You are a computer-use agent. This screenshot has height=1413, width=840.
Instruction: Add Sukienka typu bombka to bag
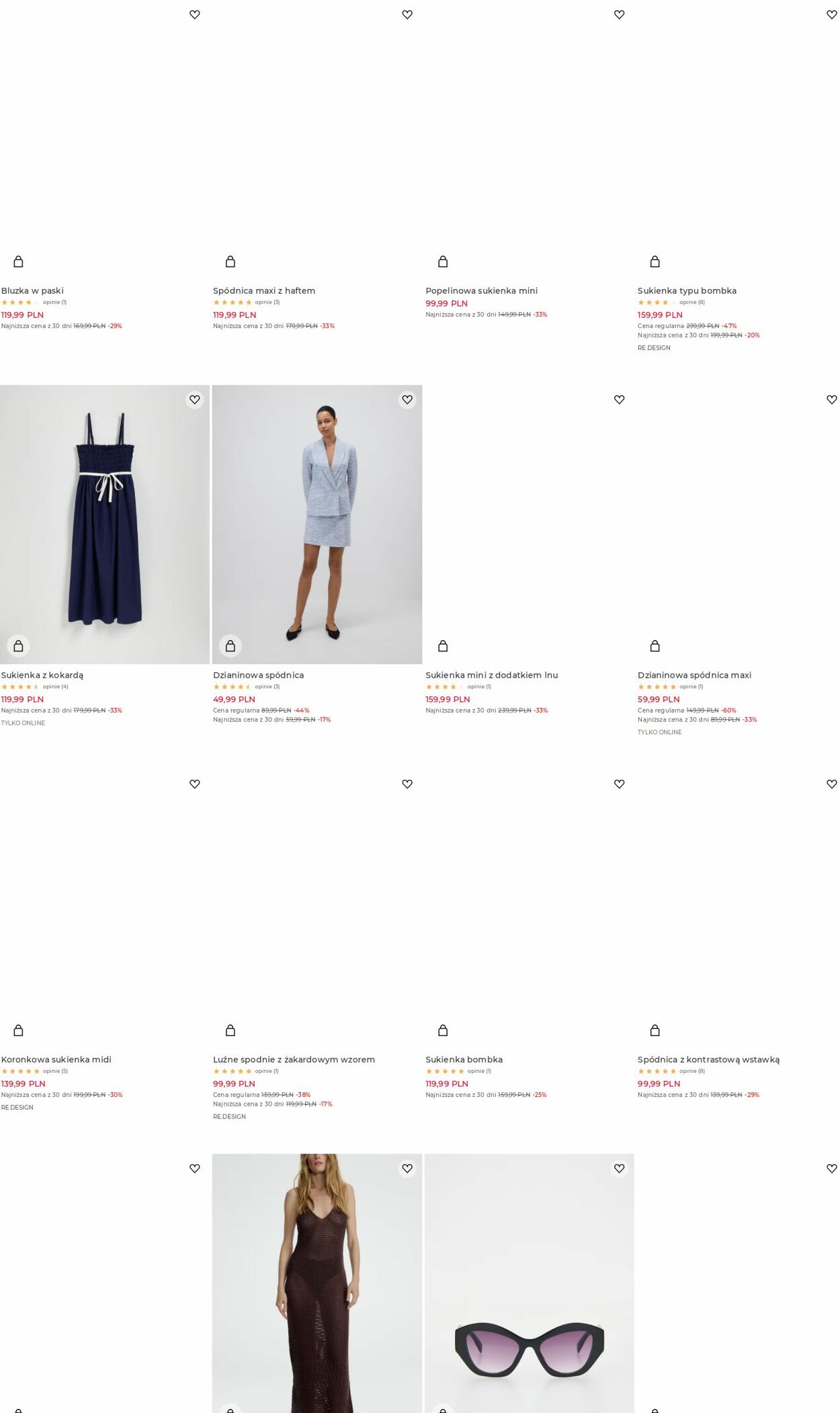pyautogui.click(x=655, y=261)
